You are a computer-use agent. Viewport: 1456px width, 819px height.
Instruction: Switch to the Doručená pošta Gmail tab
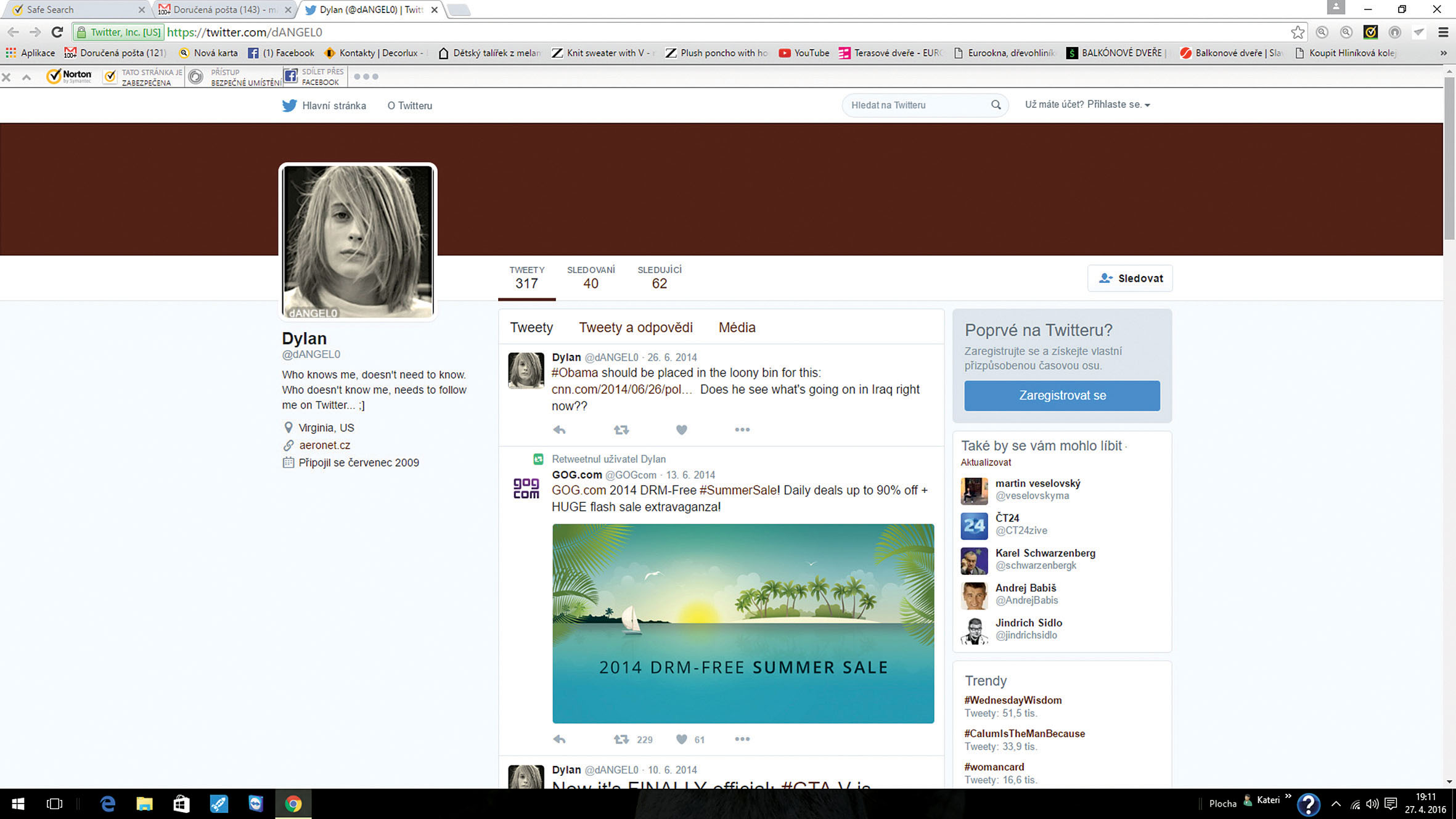tap(224, 9)
